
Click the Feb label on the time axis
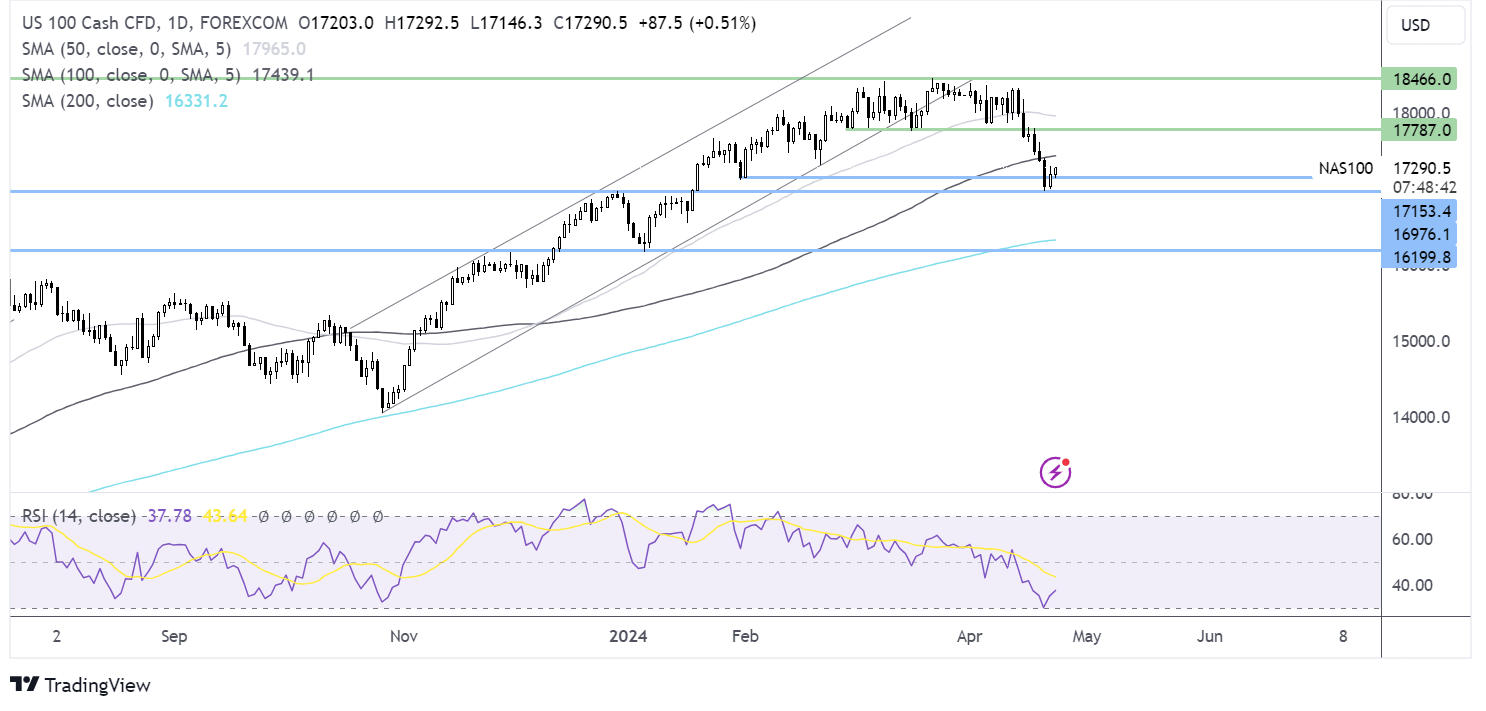(x=743, y=636)
